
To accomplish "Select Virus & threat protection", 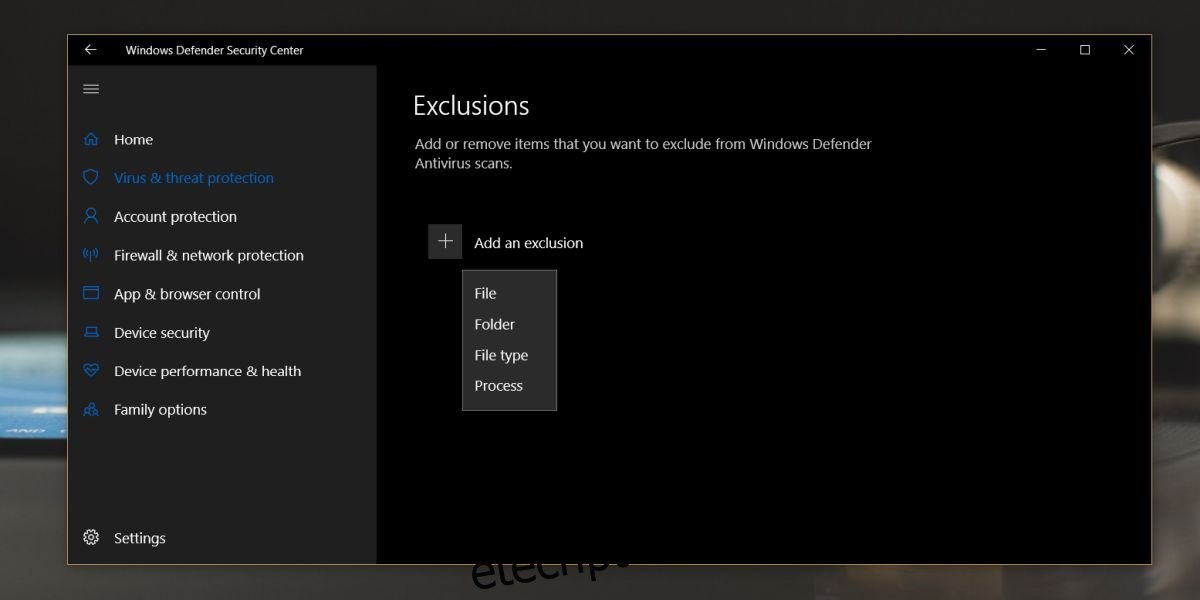I will pos(194,178).
